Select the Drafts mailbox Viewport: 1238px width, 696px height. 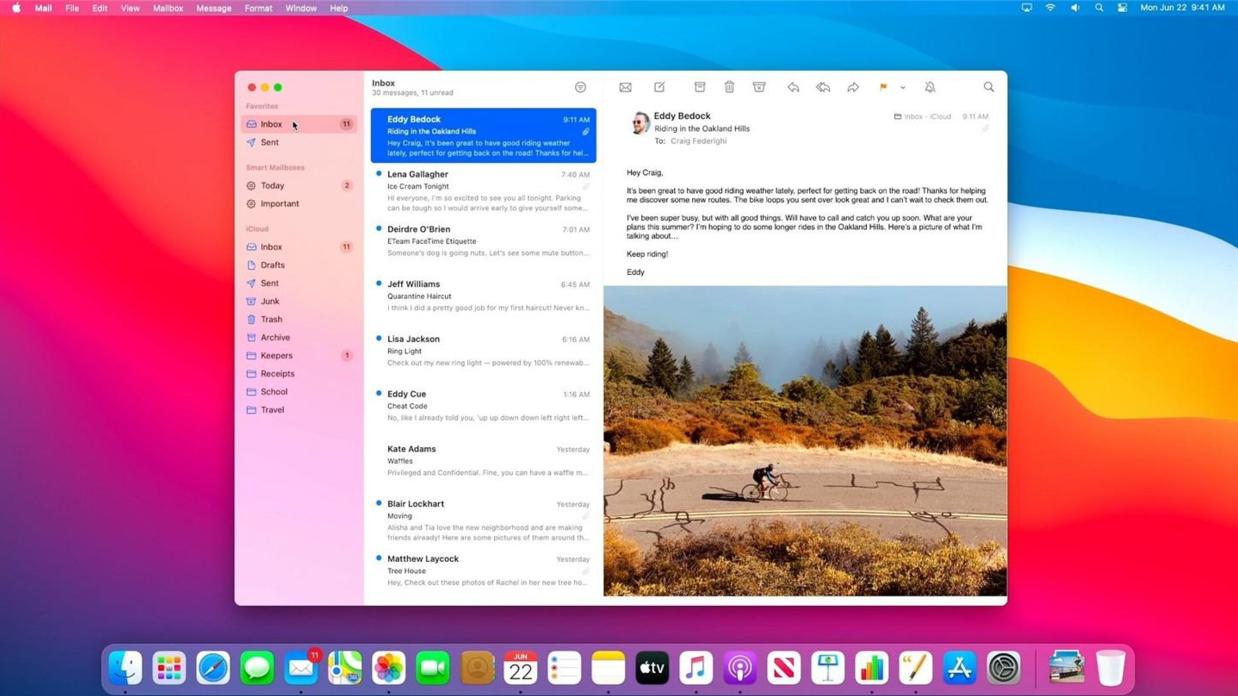[272, 264]
